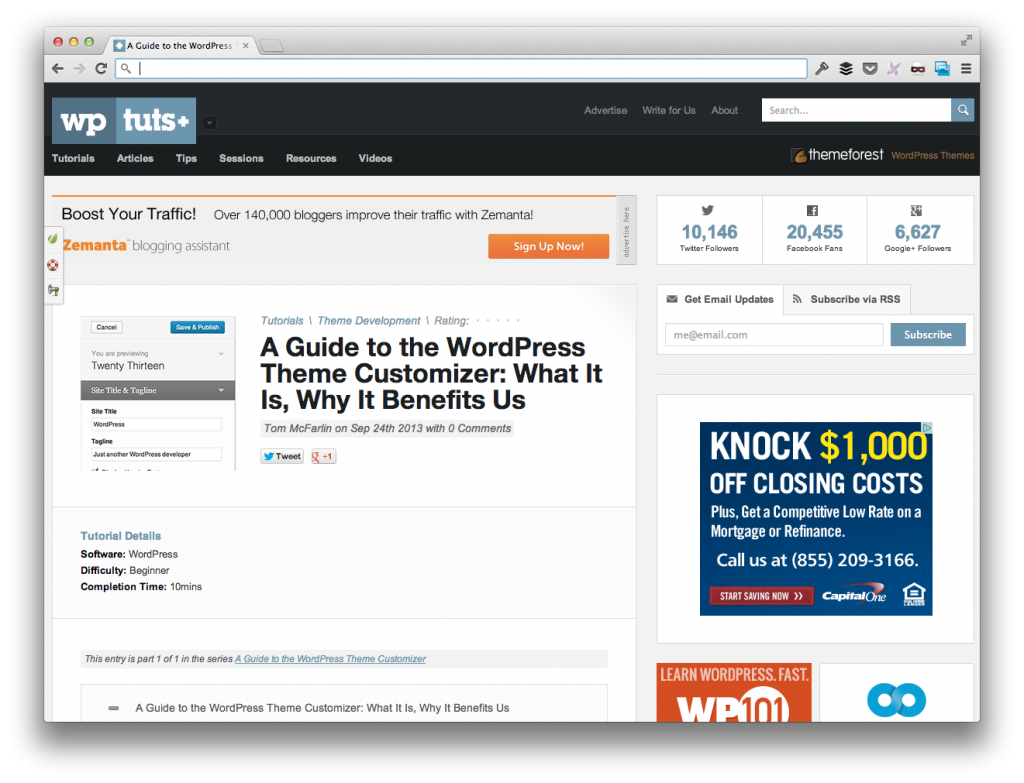Viewport: 1024px width, 783px height.
Task: Open the Tutorials breadcrumb link
Action: [282, 321]
